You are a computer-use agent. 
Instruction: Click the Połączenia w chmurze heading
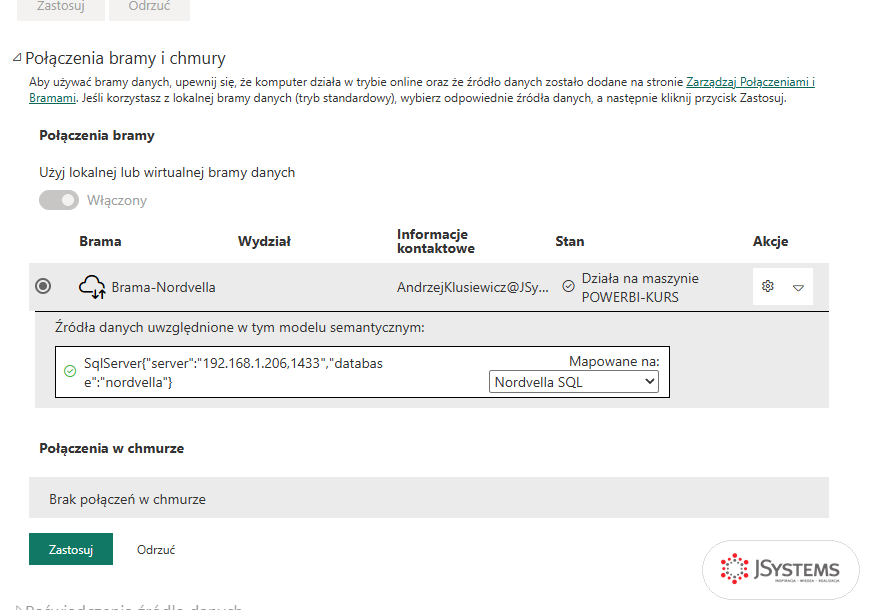112,448
